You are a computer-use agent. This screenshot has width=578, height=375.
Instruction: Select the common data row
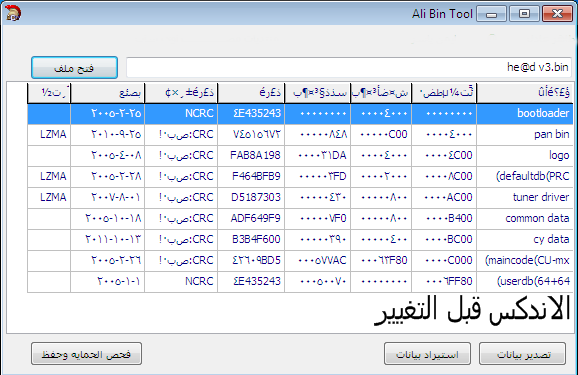pos(300,218)
